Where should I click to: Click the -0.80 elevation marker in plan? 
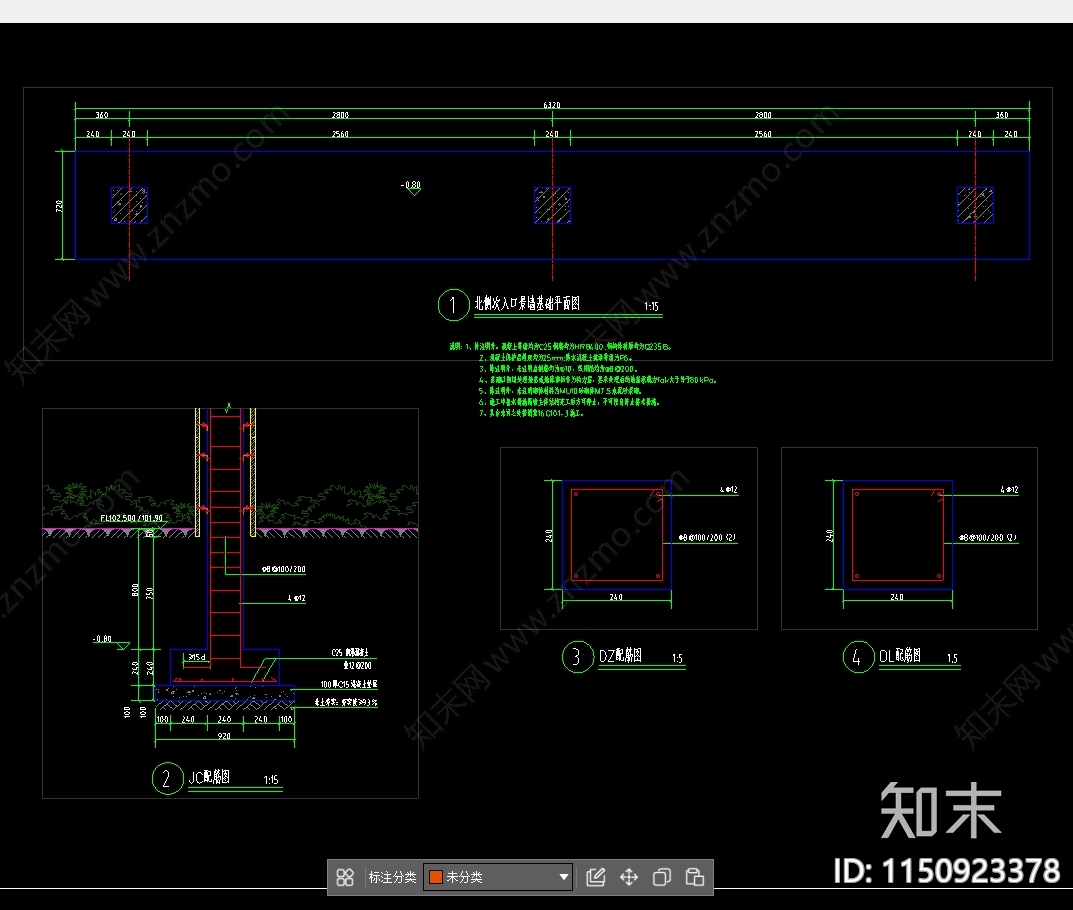point(411,186)
